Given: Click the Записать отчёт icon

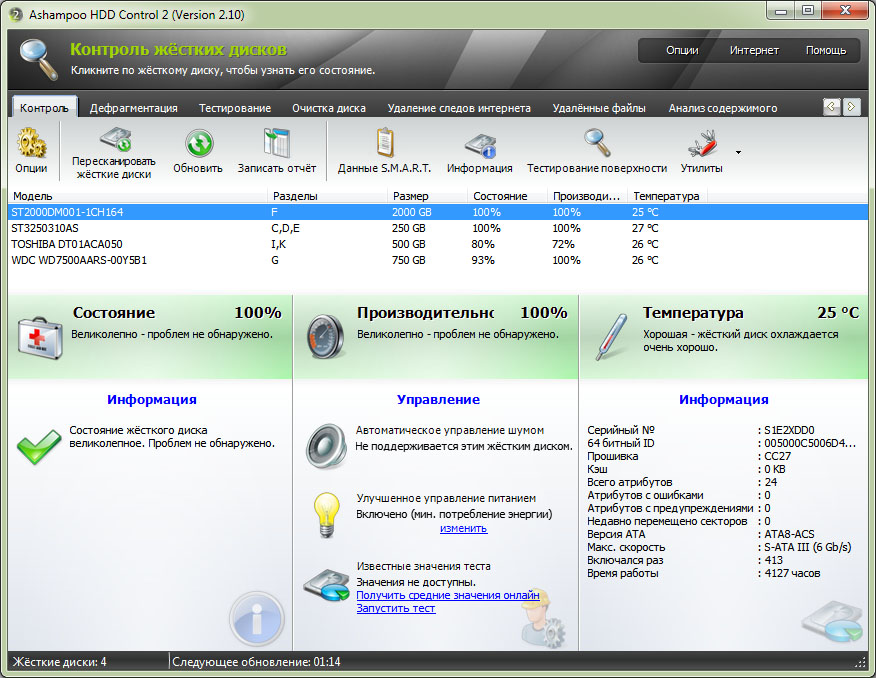Looking at the screenshot, I should click(x=277, y=144).
